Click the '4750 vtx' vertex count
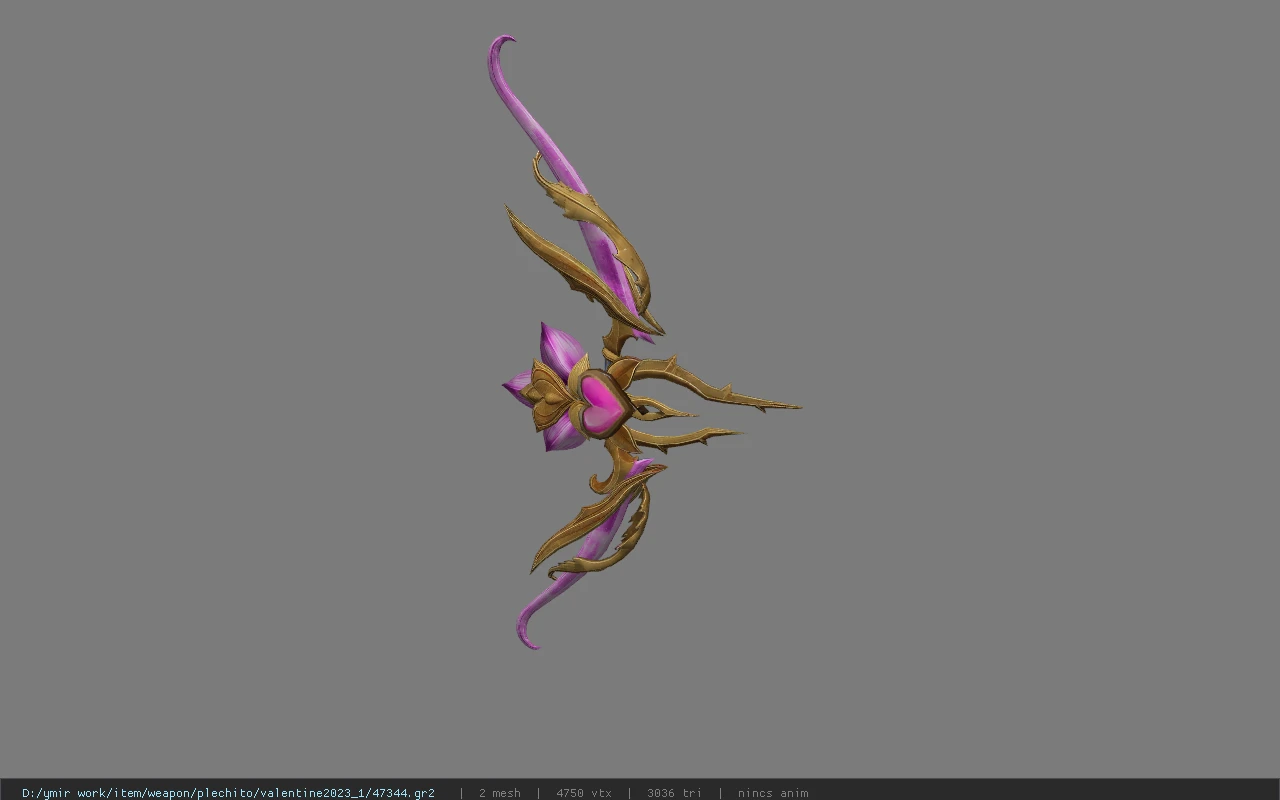The height and width of the screenshot is (800, 1280). pos(584,793)
